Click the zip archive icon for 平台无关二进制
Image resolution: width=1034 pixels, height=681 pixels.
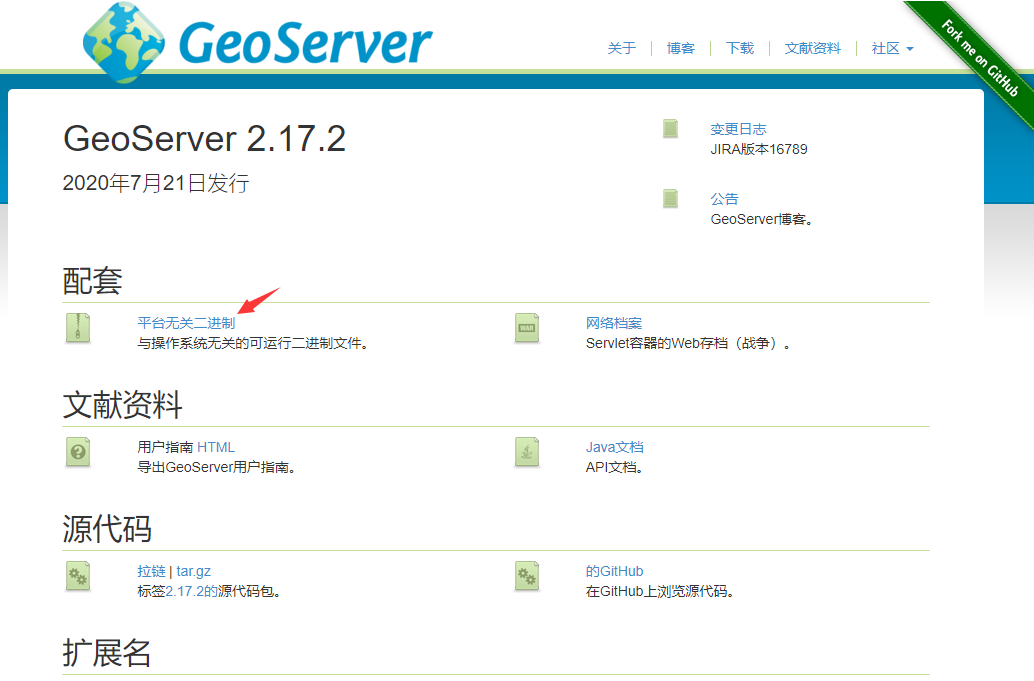click(78, 328)
